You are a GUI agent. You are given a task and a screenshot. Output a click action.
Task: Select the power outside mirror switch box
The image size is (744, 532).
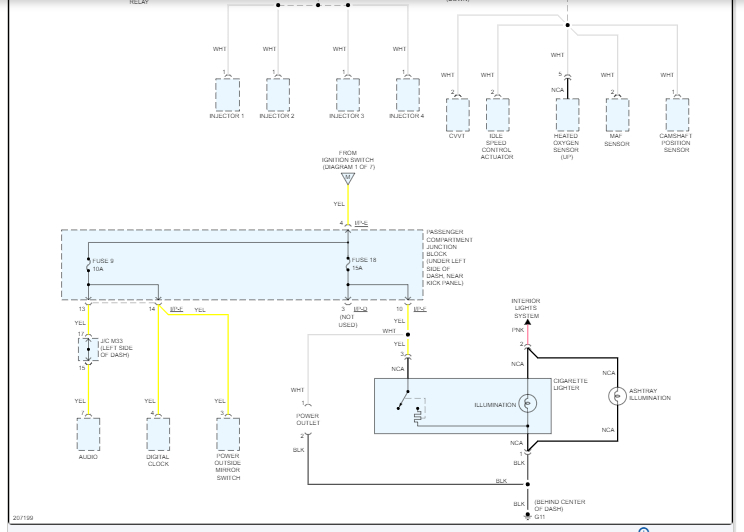tap(228, 434)
